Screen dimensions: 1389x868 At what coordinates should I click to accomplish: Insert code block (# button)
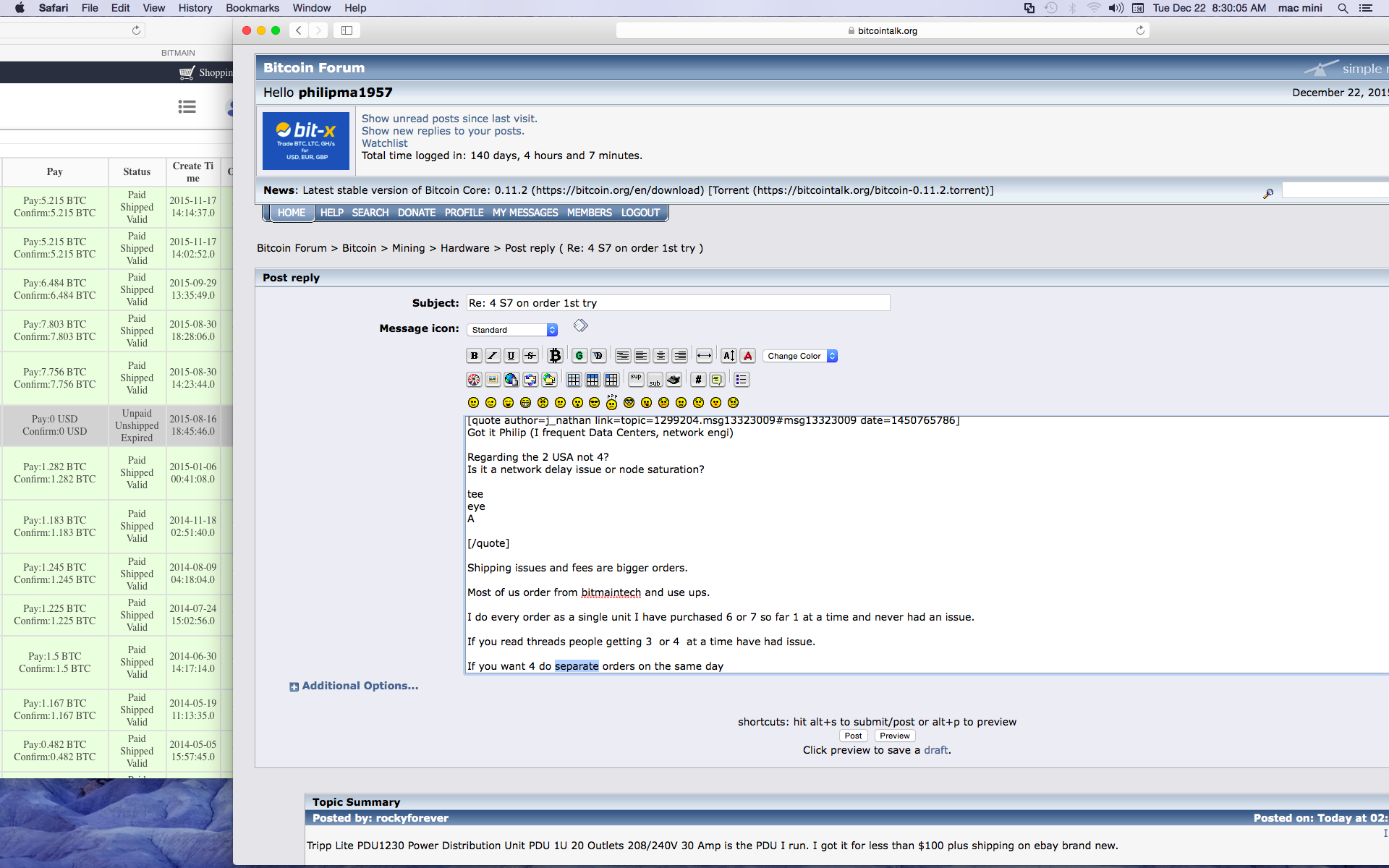pyautogui.click(x=698, y=379)
